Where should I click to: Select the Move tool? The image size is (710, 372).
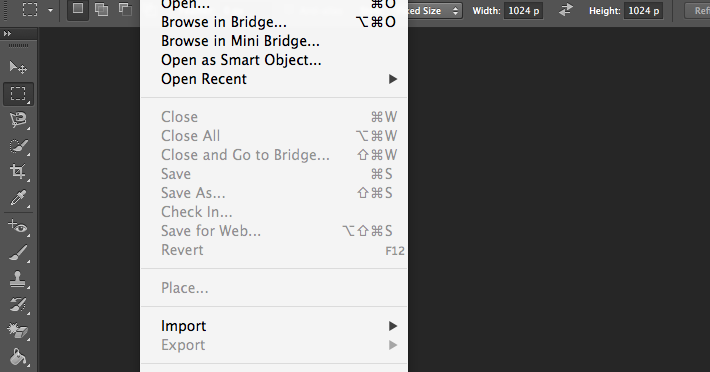[x=18, y=67]
